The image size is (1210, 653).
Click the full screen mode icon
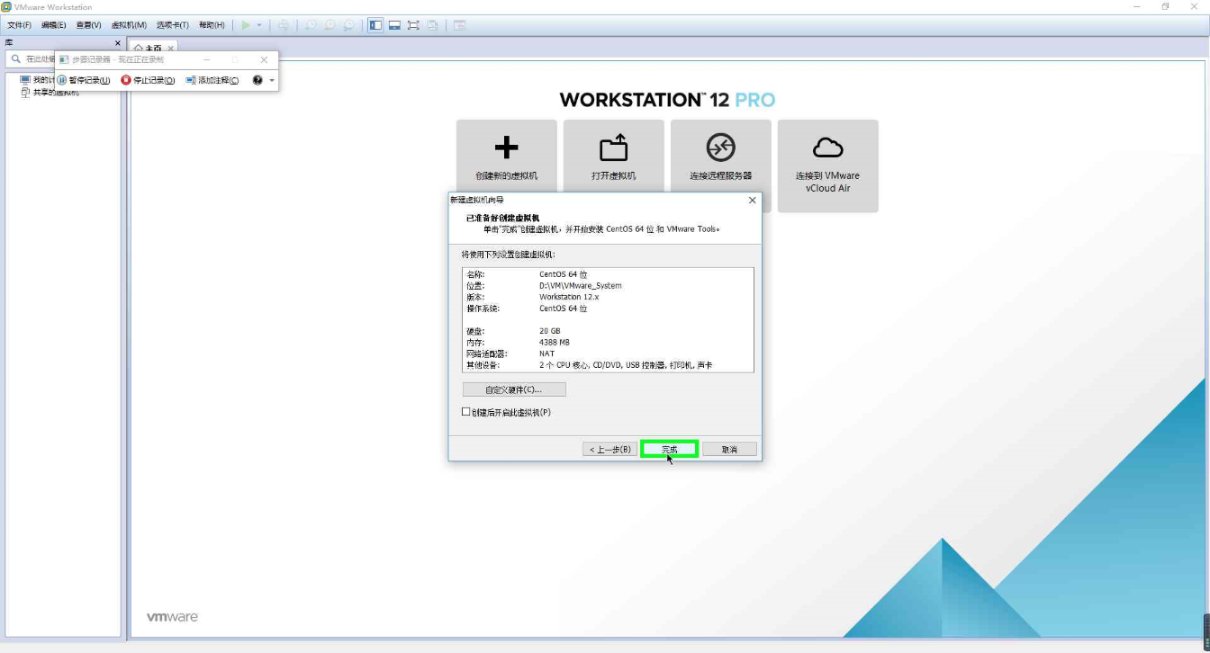pyautogui.click(x=413, y=24)
